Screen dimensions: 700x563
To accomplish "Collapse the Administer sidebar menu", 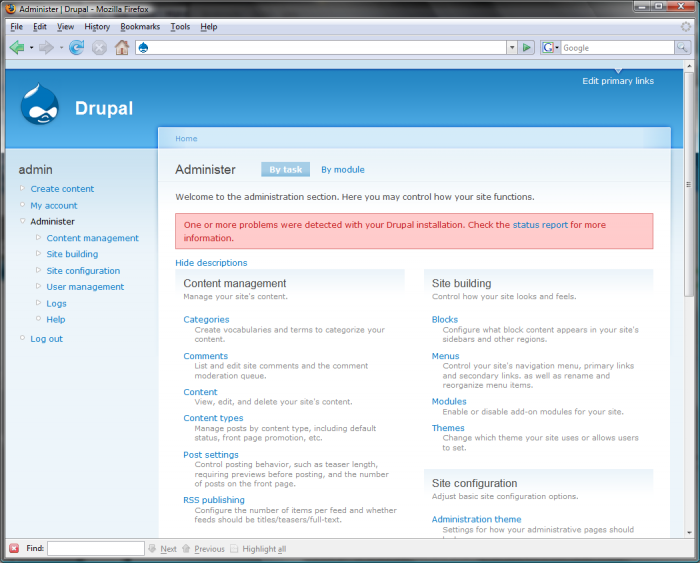I will point(22,221).
